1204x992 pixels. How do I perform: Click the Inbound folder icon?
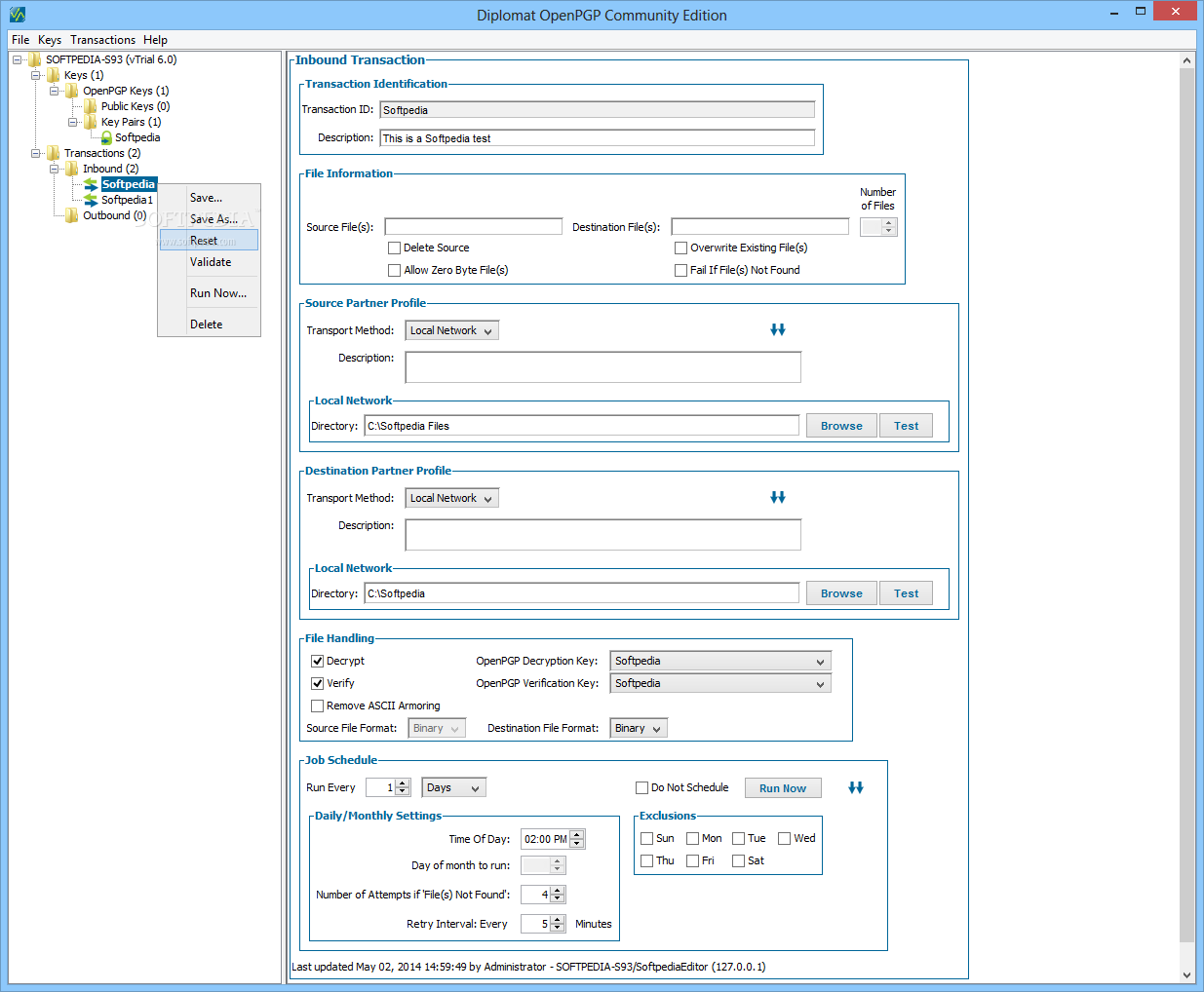[72, 169]
